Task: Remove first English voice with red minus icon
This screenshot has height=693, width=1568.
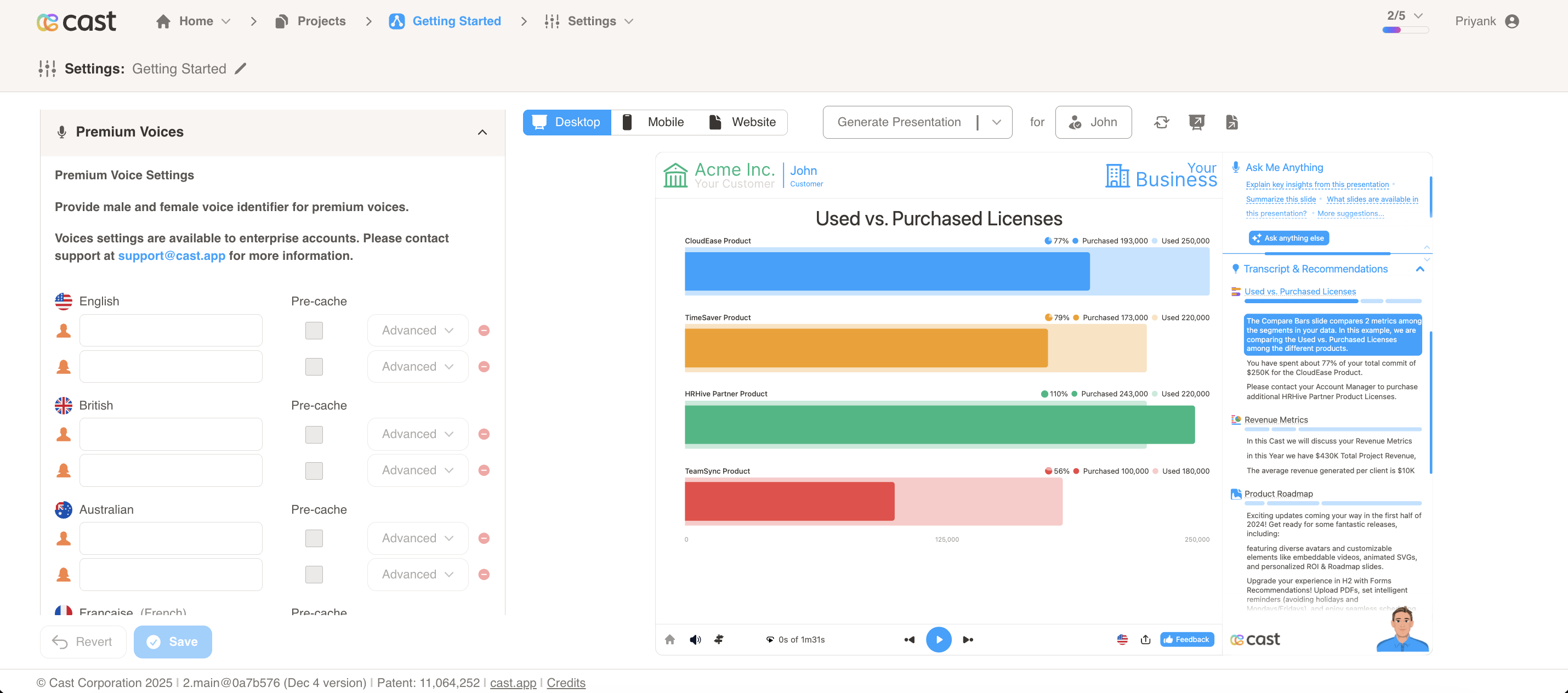Action: (484, 331)
